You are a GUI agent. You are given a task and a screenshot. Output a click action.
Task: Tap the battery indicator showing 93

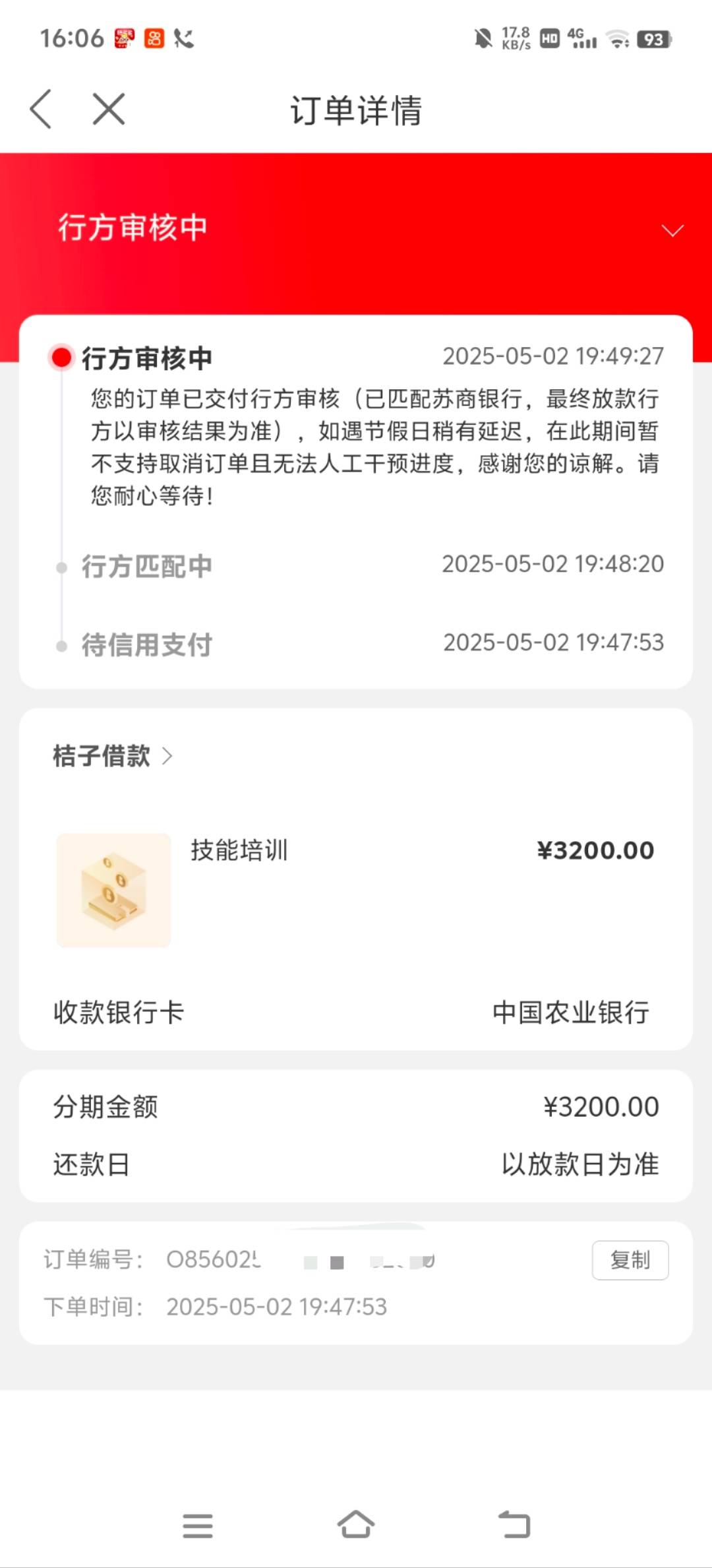tap(654, 40)
